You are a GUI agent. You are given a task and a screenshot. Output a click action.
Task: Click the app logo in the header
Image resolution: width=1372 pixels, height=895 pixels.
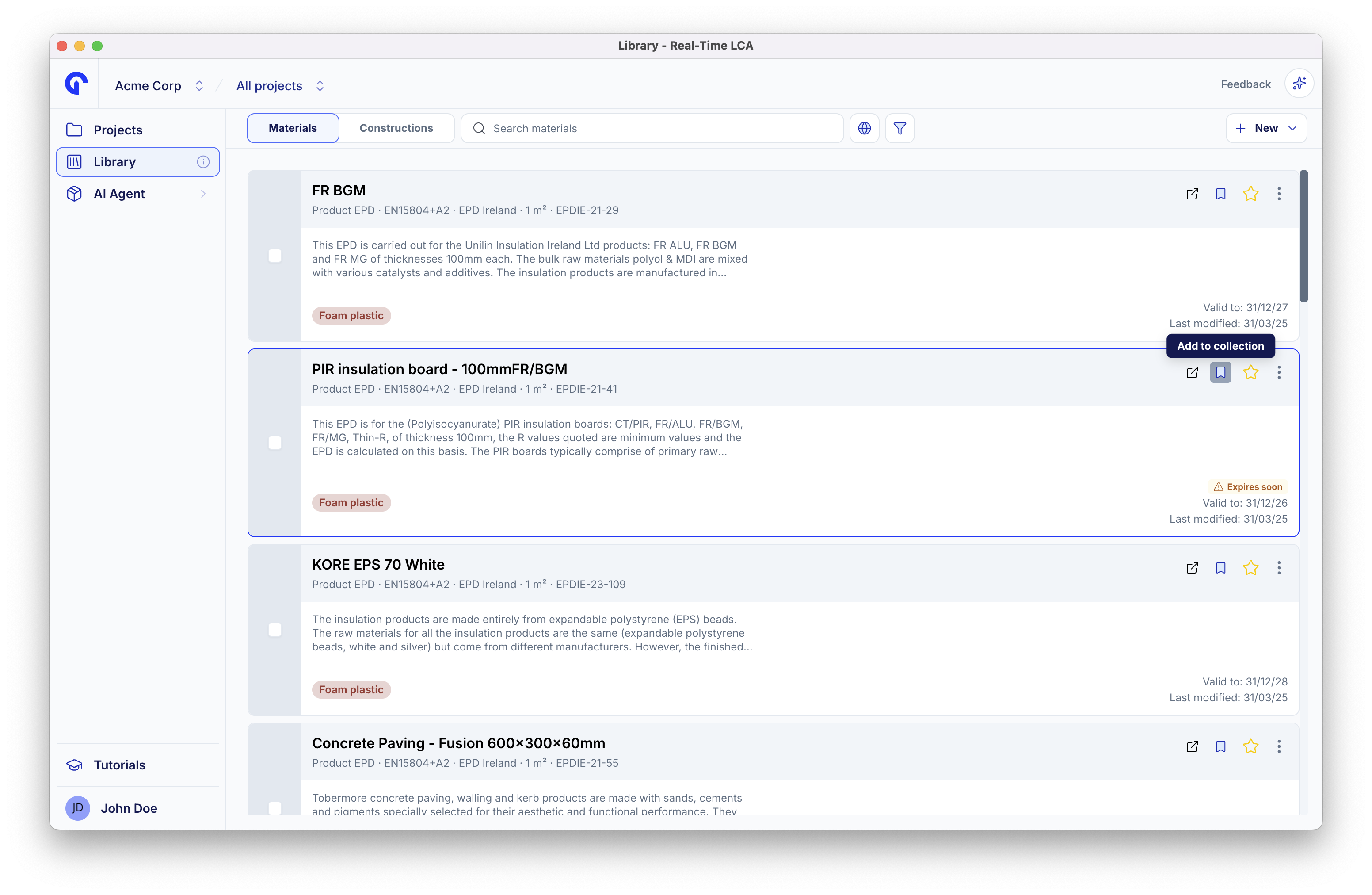(76, 84)
